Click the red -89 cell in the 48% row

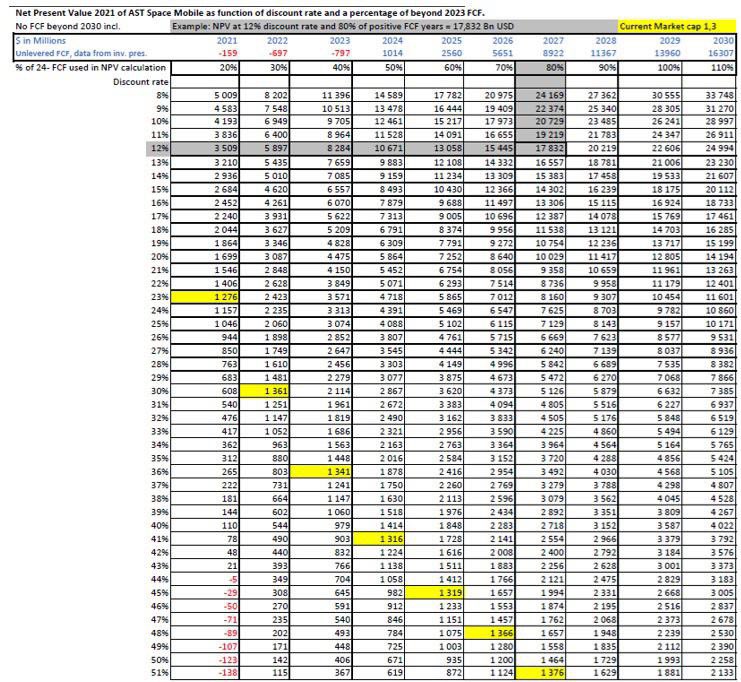(x=205, y=633)
